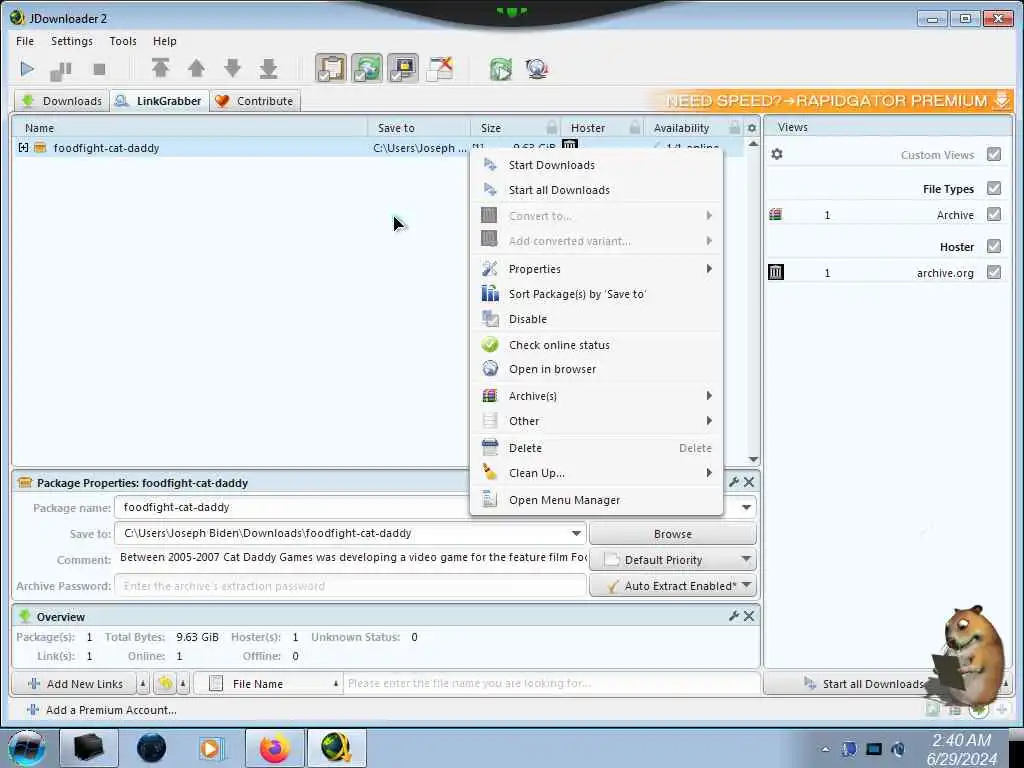1024x768 pixels.
Task: Click Move to top arrow icon
Action: pyautogui.click(x=160, y=68)
